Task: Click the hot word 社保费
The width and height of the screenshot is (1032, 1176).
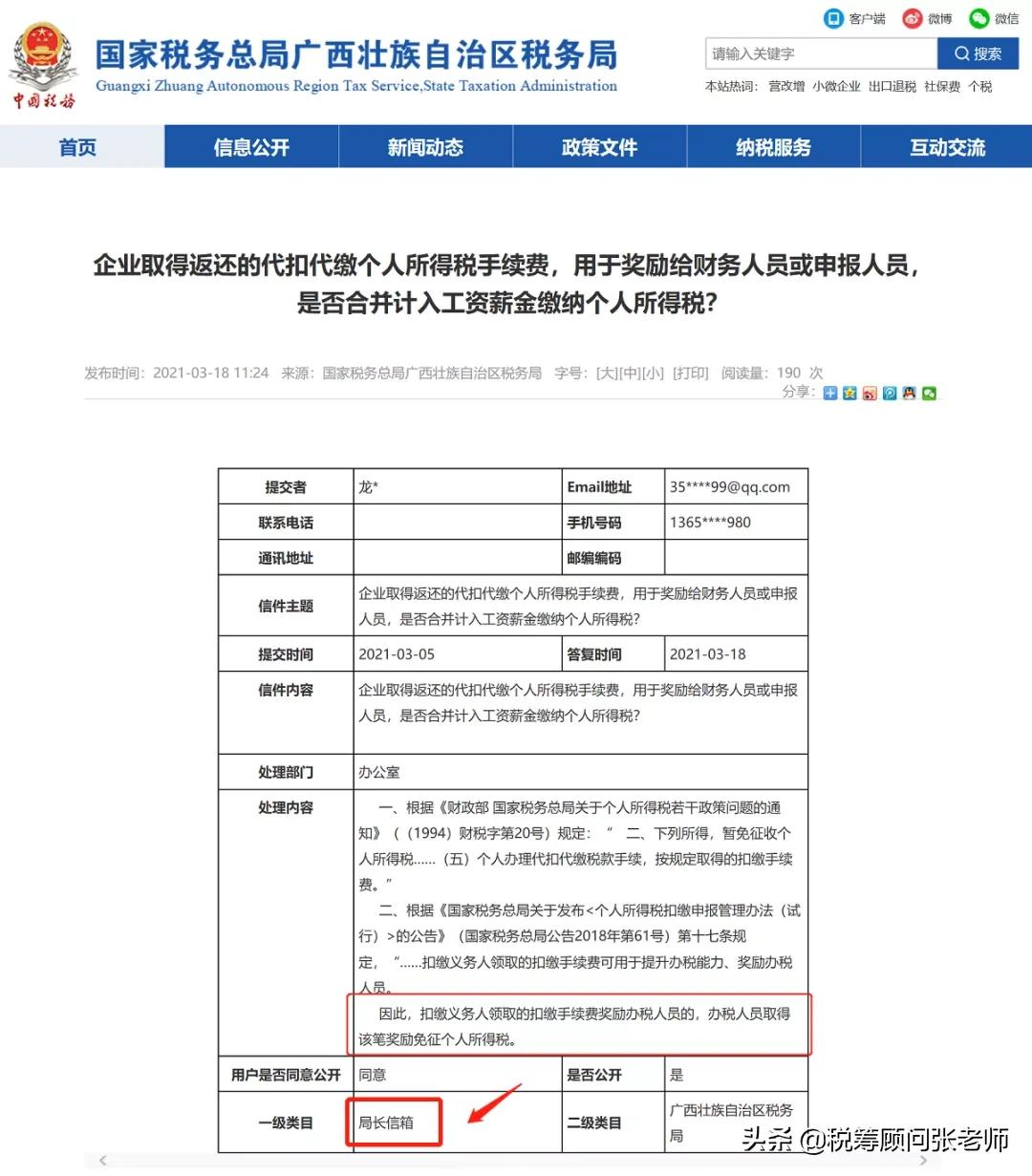Action: coord(942,86)
